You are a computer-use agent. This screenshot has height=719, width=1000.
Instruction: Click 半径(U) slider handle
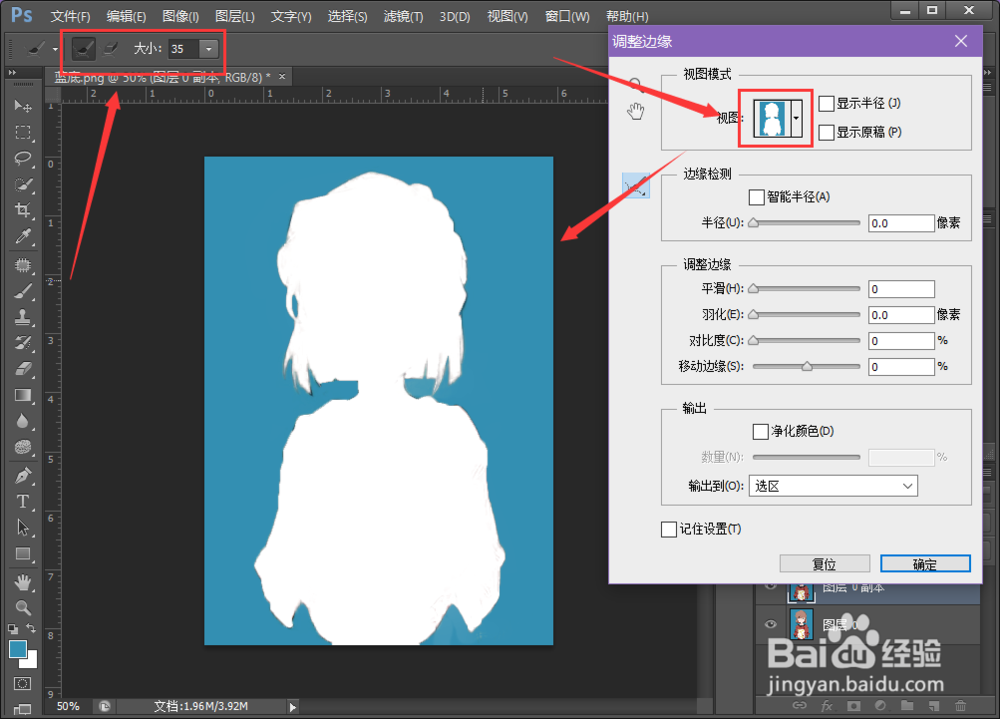point(753,223)
